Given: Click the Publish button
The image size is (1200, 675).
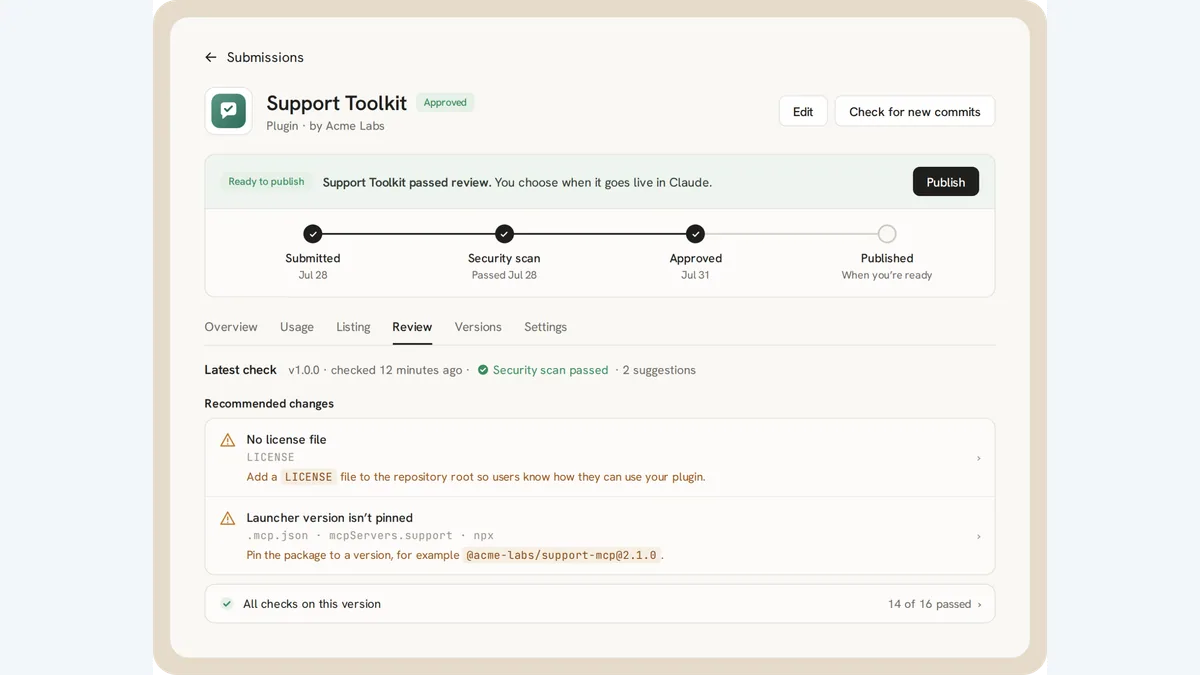Looking at the screenshot, I should [x=946, y=182].
